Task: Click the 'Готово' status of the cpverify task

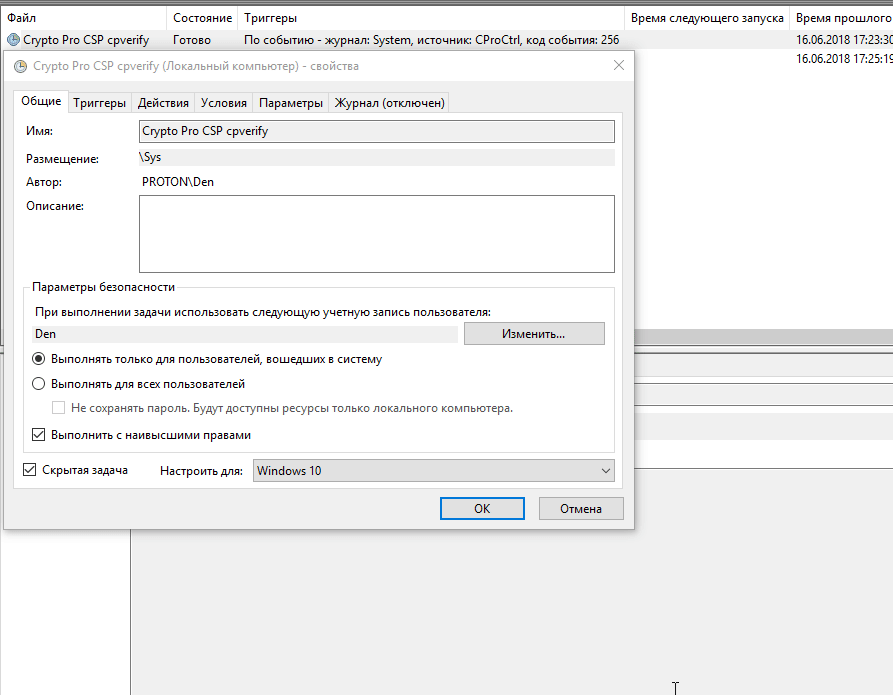Action: (192, 40)
